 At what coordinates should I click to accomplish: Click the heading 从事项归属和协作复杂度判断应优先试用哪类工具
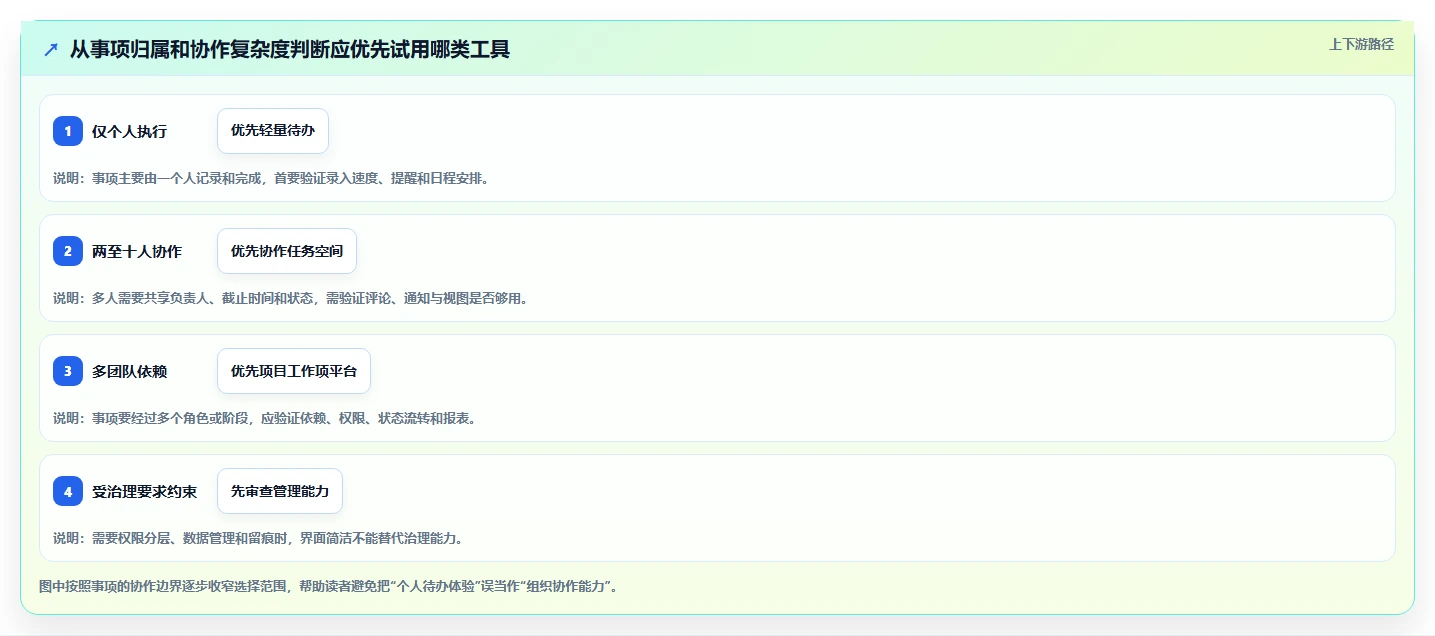point(290,49)
